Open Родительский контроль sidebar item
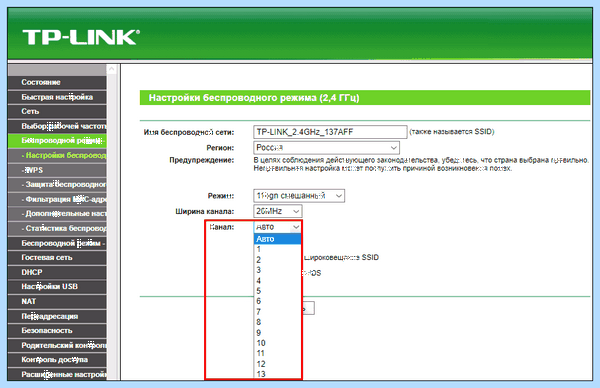 pos(57,345)
